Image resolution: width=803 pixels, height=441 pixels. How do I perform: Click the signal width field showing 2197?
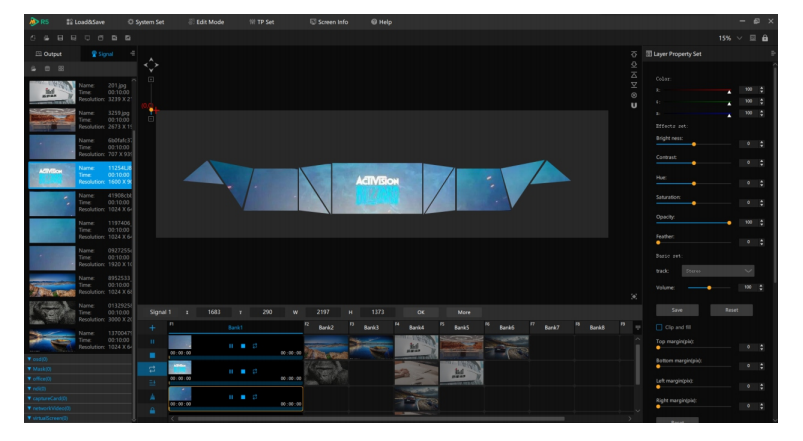click(x=323, y=312)
